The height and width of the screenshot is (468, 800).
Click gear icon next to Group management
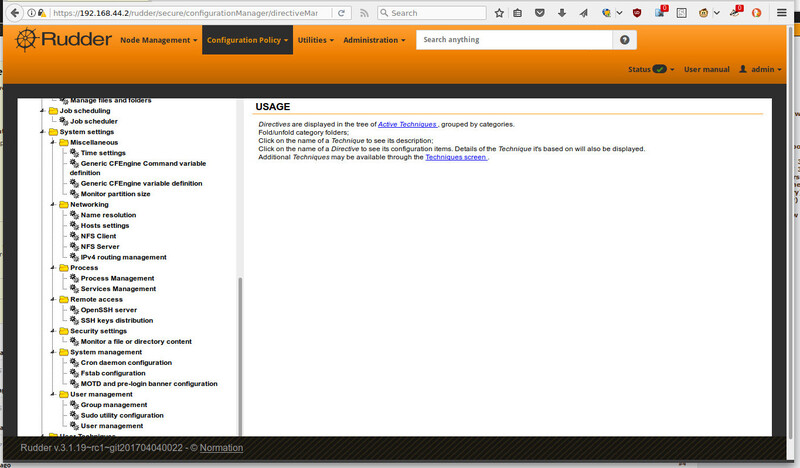(74, 405)
